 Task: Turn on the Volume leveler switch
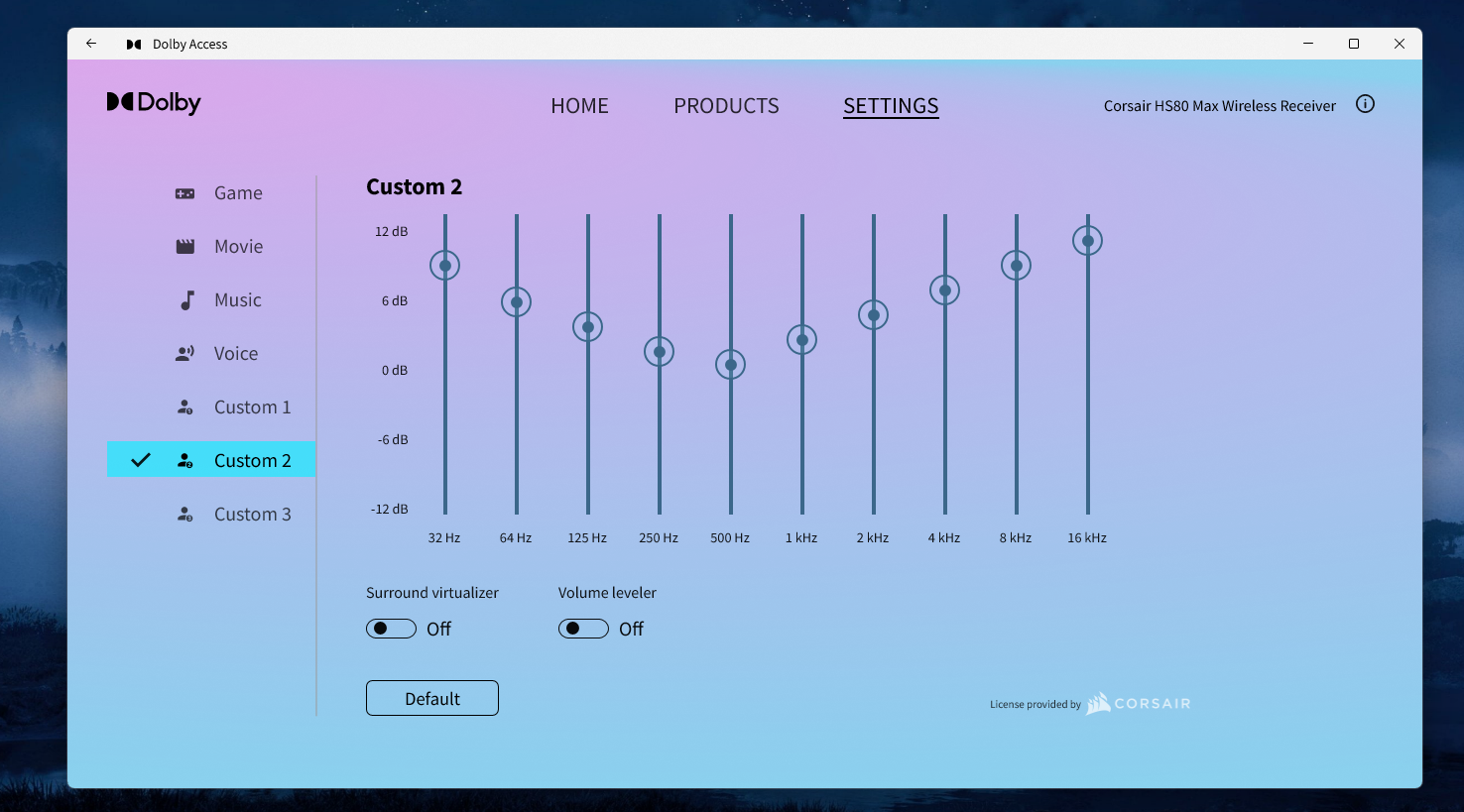(x=583, y=629)
